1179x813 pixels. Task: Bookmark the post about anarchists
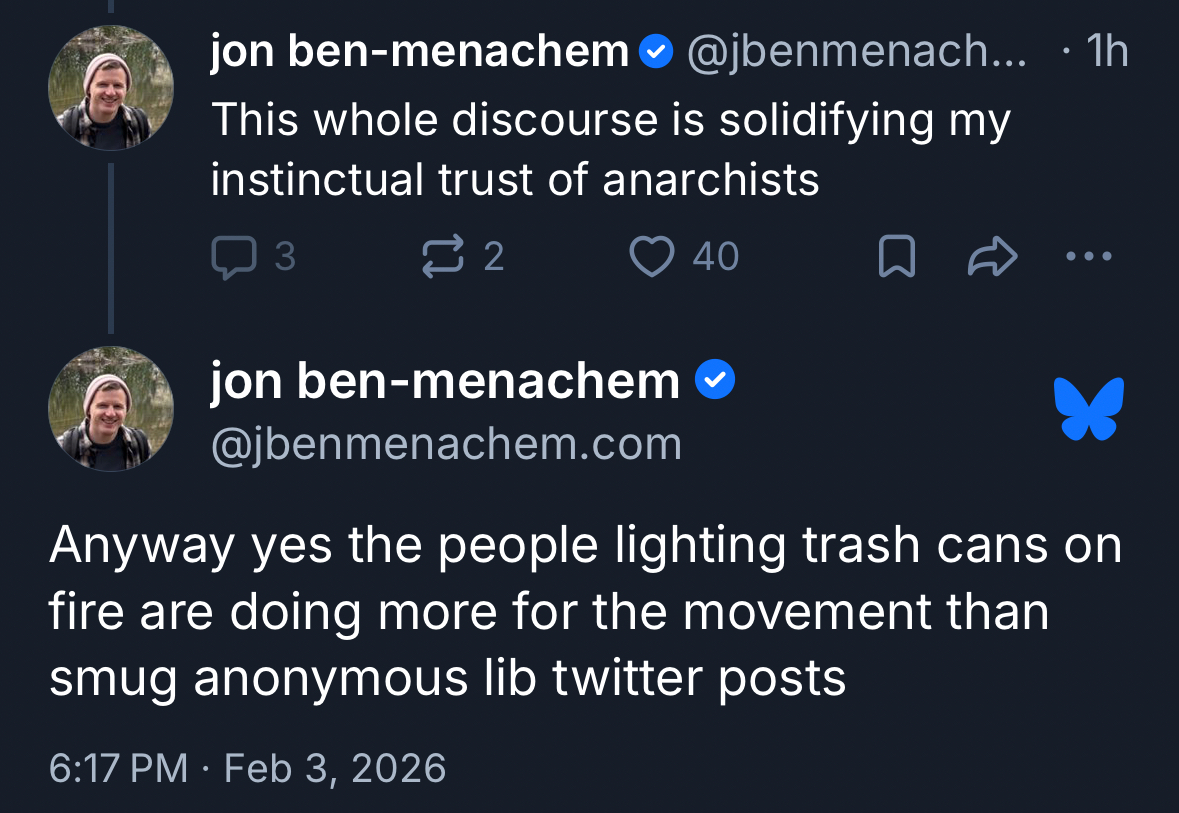tap(895, 259)
